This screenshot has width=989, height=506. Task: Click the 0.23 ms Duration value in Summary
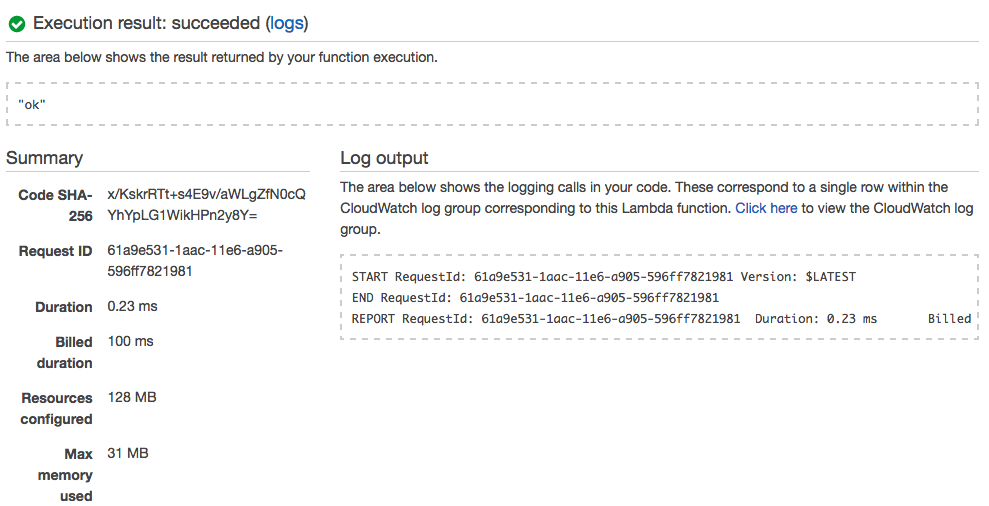click(x=132, y=307)
